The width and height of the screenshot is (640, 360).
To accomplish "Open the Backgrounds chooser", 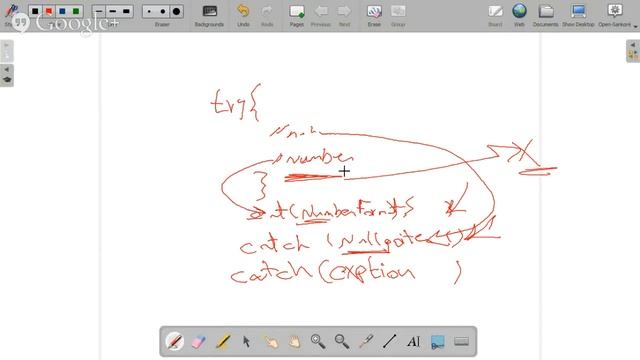I will coord(209,15).
